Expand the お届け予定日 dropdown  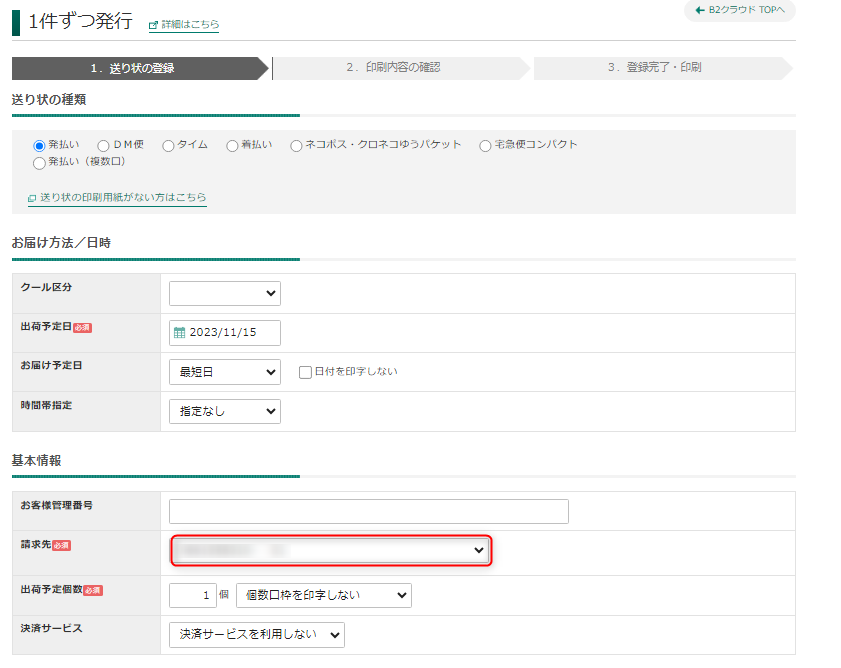(x=225, y=372)
